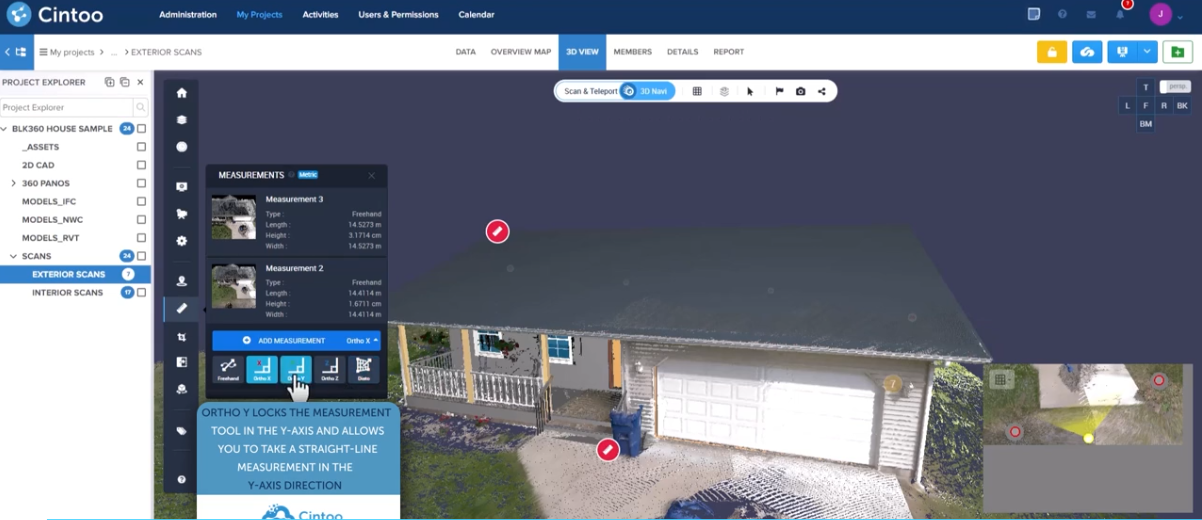The height and width of the screenshot is (520, 1202).
Task: Check the 2D CAD checkbox
Action: click(x=141, y=165)
